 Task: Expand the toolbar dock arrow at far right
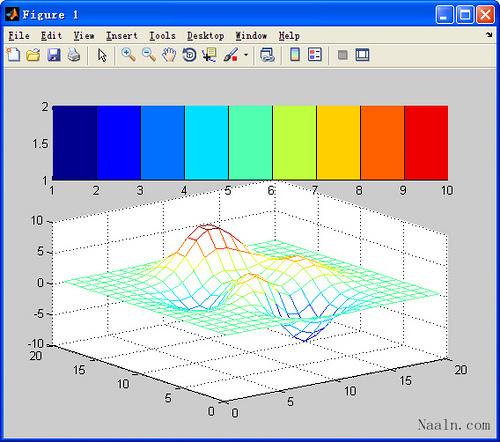click(x=489, y=34)
